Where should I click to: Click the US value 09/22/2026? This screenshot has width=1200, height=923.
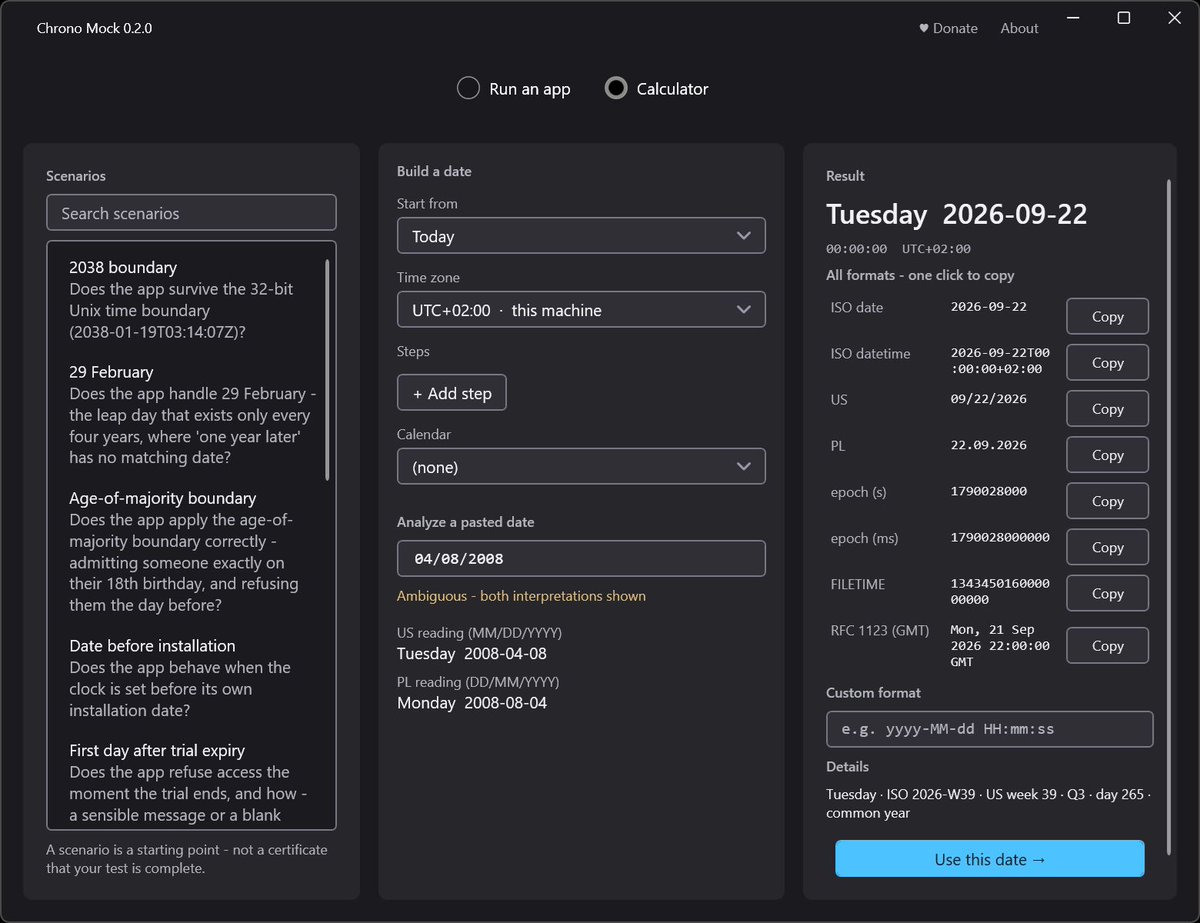coord(988,399)
